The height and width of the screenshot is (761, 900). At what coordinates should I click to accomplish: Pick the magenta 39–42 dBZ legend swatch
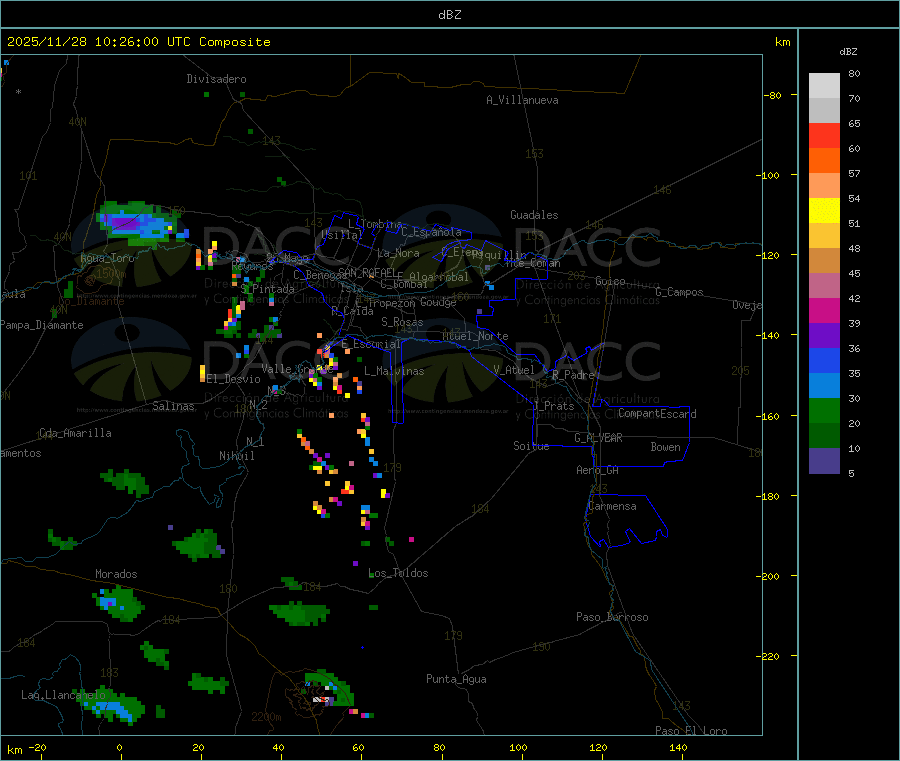824,310
